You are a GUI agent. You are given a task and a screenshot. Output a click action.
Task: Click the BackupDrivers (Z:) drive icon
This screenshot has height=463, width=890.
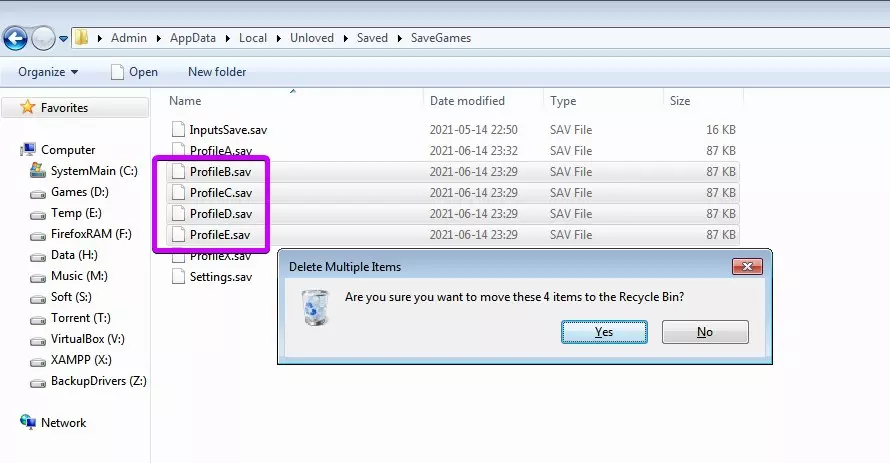(37, 383)
